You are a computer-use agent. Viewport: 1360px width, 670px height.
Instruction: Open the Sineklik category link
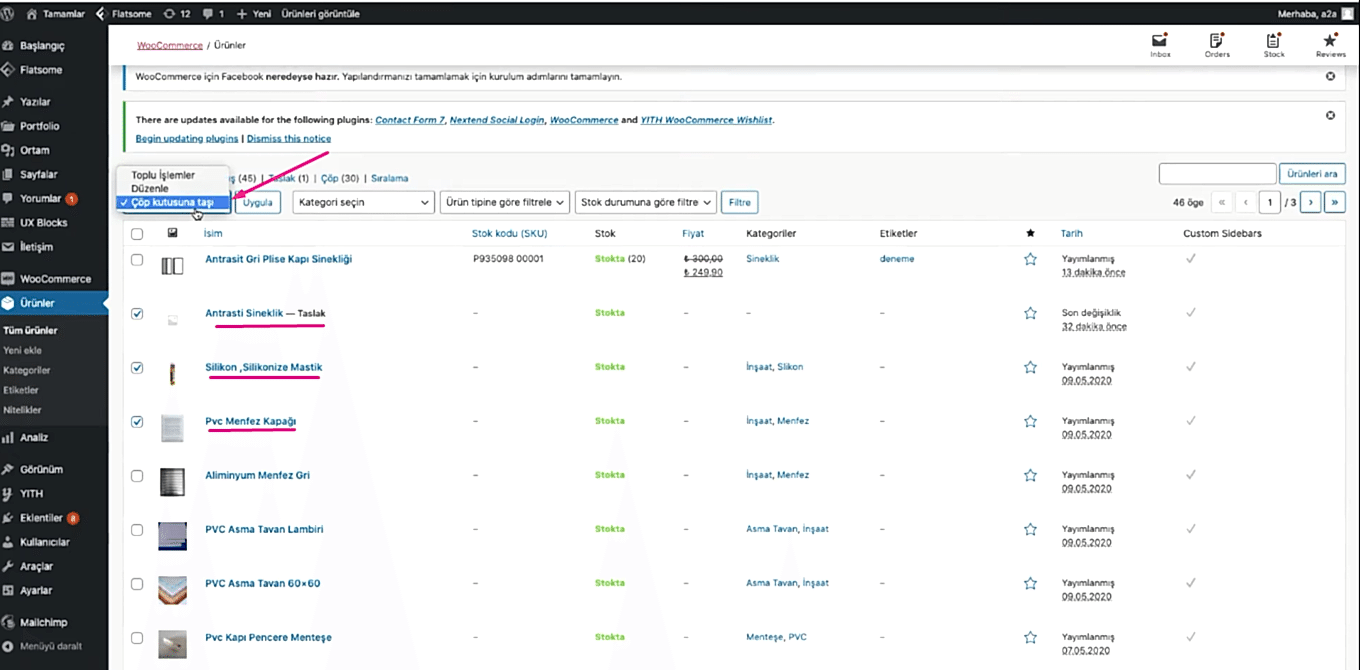pyautogui.click(x=763, y=259)
